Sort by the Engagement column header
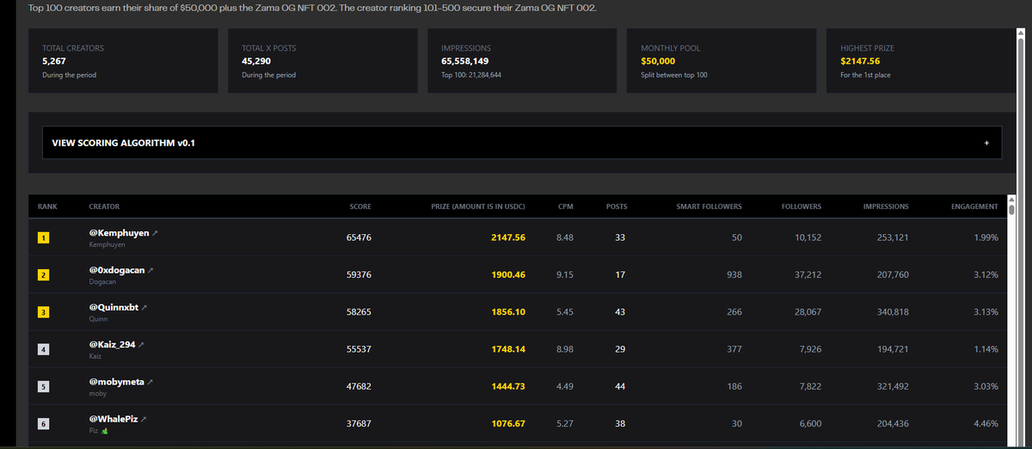The width and height of the screenshot is (1032, 449). click(x=974, y=207)
